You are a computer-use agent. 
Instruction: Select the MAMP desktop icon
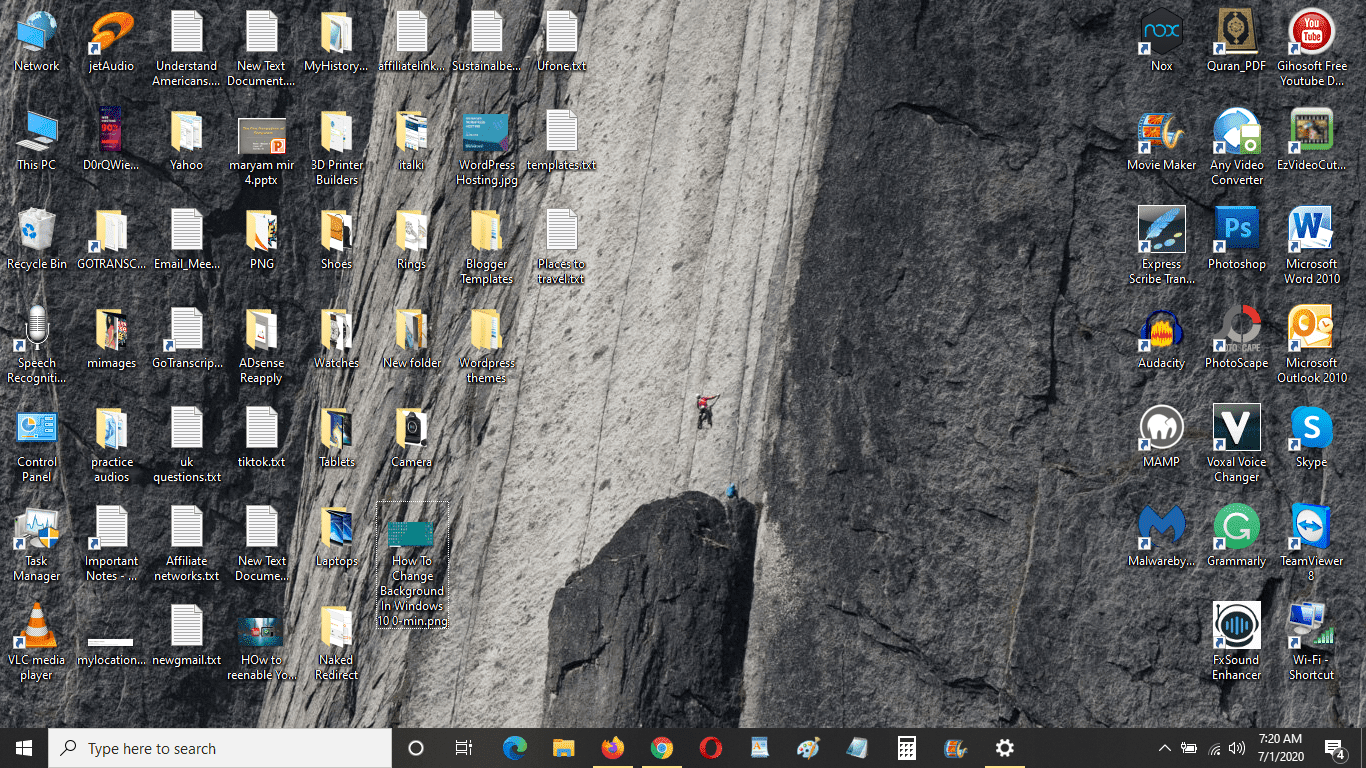(1161, 437)
